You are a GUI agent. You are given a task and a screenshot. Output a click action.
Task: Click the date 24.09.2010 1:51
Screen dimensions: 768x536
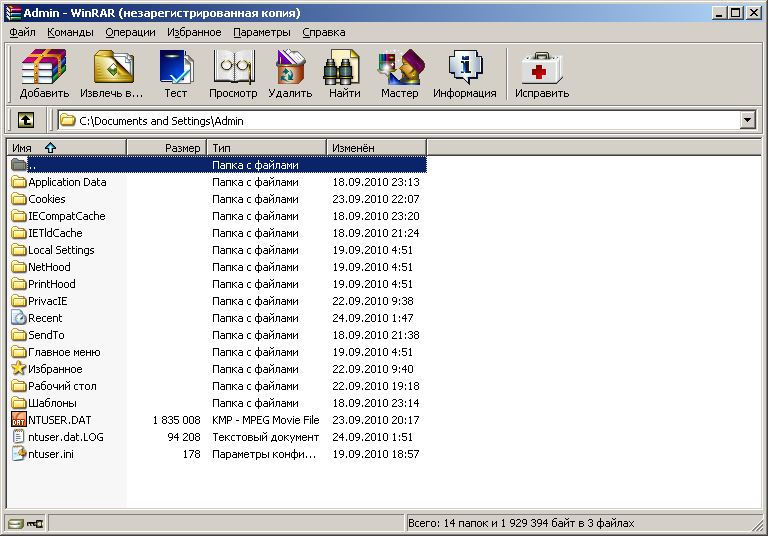[x=373, y=437]
